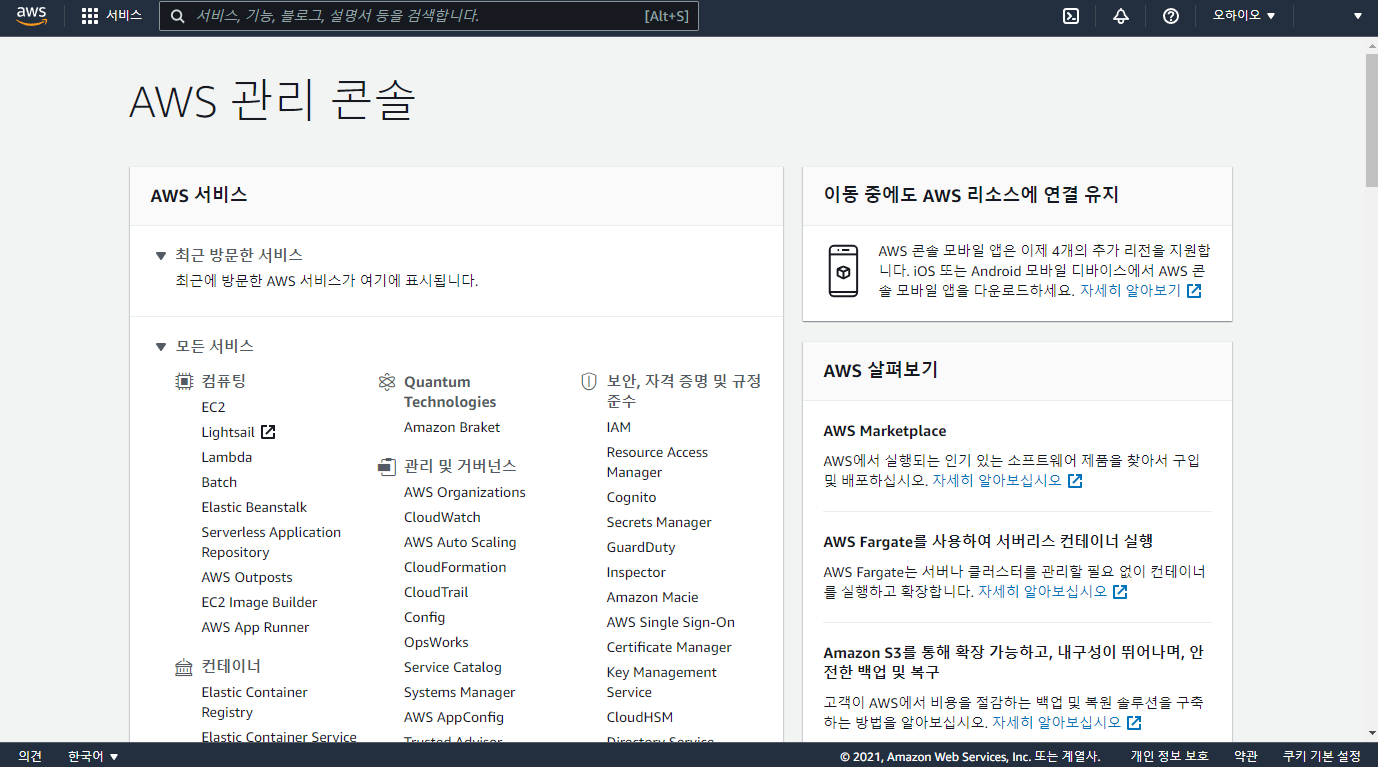This screenshot has height=767, width=1378.
Task: Open the Lambda service link
Action: point(227,457)
